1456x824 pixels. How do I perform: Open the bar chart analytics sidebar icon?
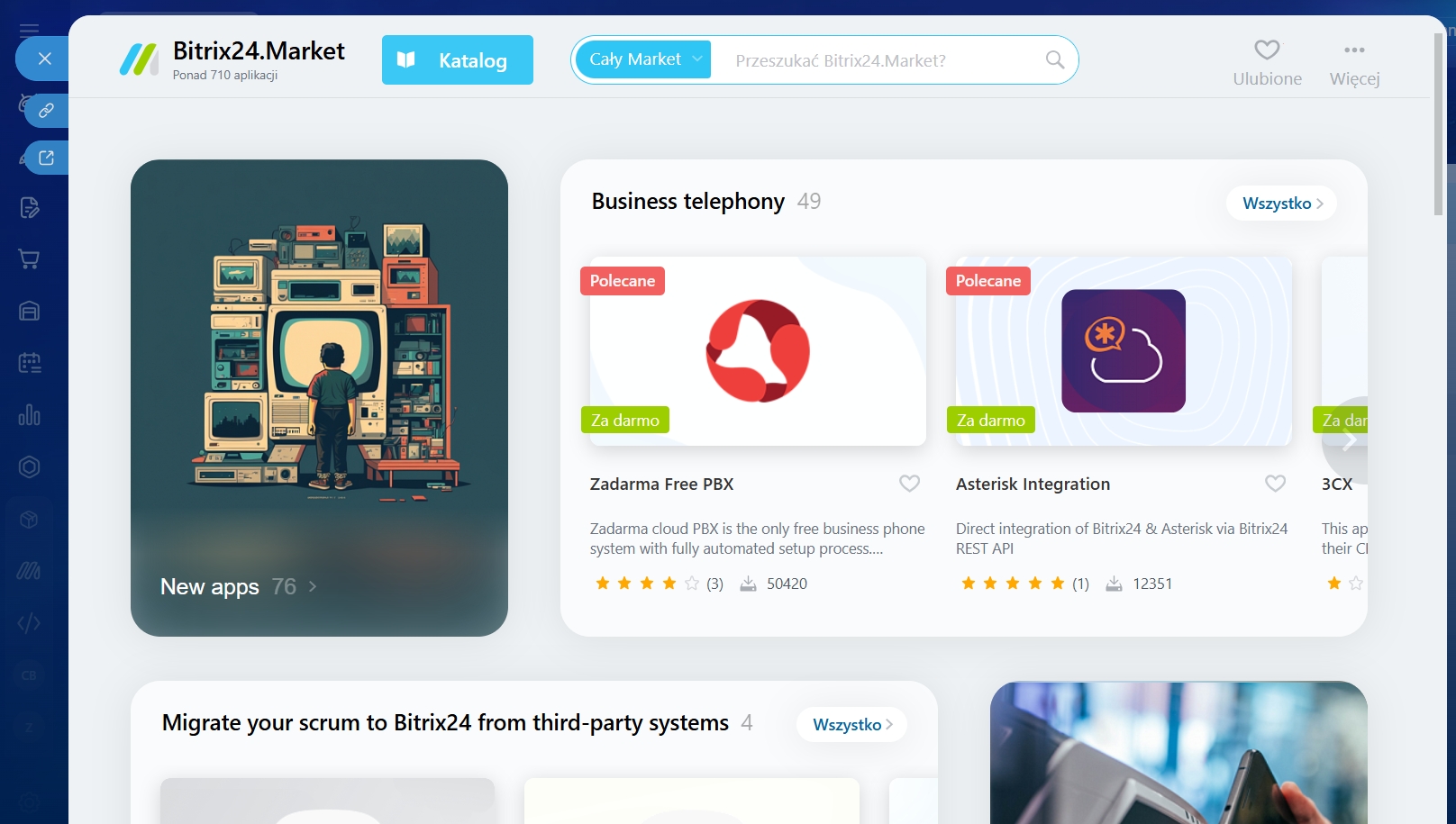[29, 415]
